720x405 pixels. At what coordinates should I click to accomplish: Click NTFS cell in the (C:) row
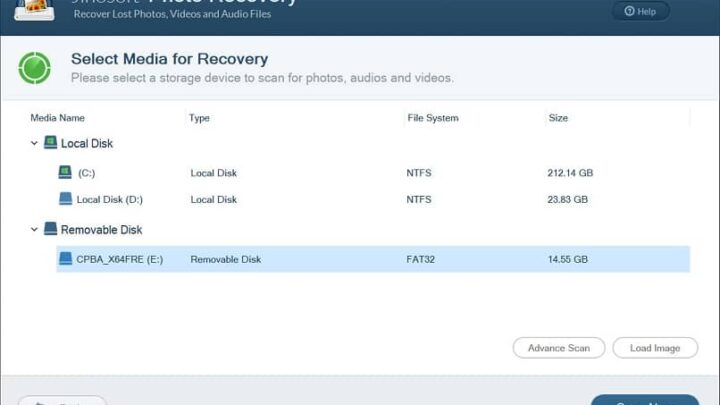pyautogui.click(x=419, y=173)
